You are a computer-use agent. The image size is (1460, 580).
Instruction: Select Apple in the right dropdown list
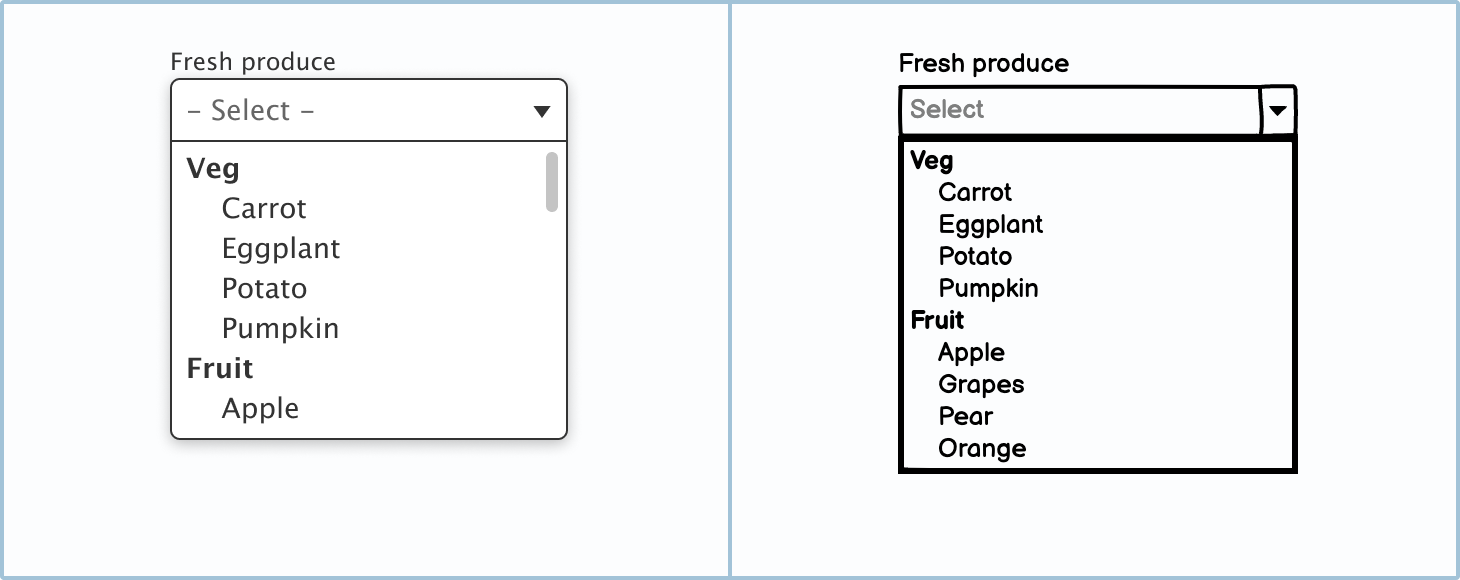click(x=970, y=352)
